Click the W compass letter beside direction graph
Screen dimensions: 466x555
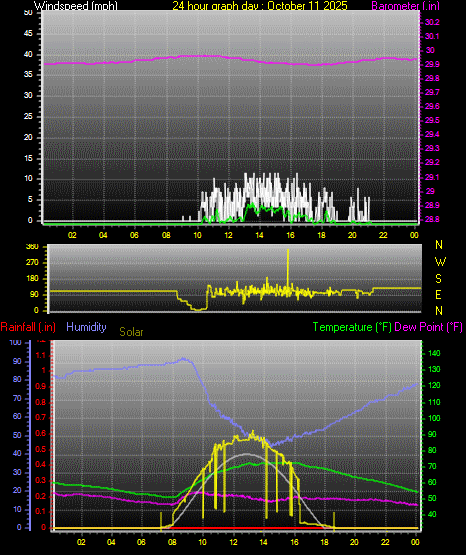[440, 262]
